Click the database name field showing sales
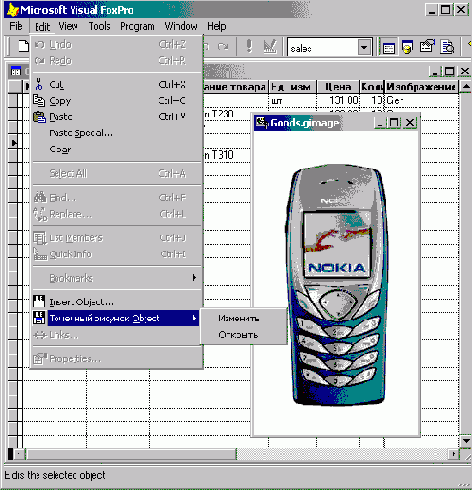The width and height of the screenshot is (472, 490). (322, 48)
